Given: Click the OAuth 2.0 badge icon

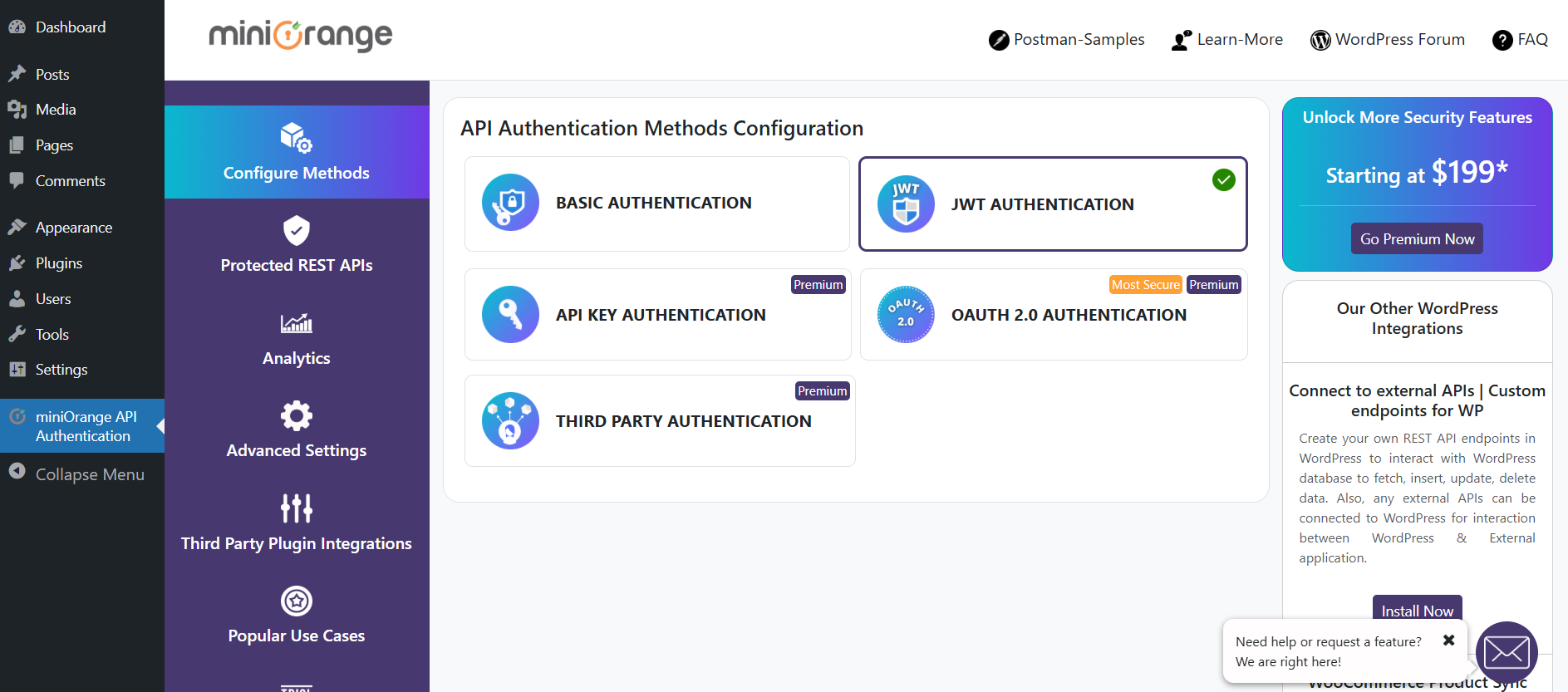Looking at the screenshot, I should click(906, 315).
